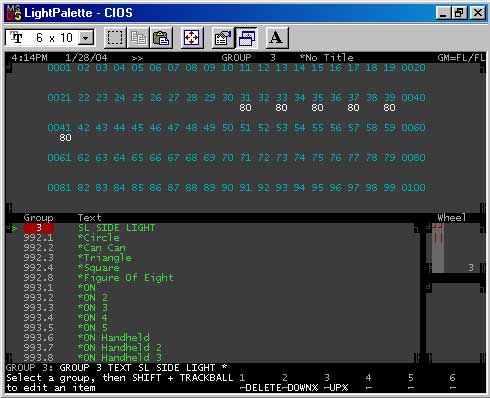
Task: Click the GM=FL/FL grandmaster status
Action: click(x=461, y=58)
